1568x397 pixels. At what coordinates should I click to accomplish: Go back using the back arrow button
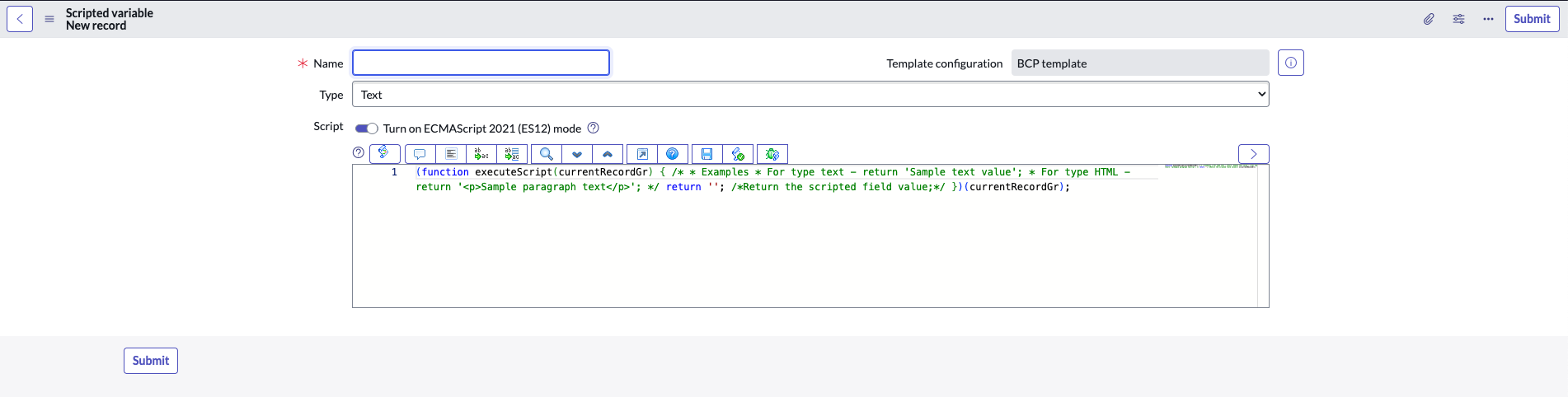pyautogui.click(x=20, y=19)
